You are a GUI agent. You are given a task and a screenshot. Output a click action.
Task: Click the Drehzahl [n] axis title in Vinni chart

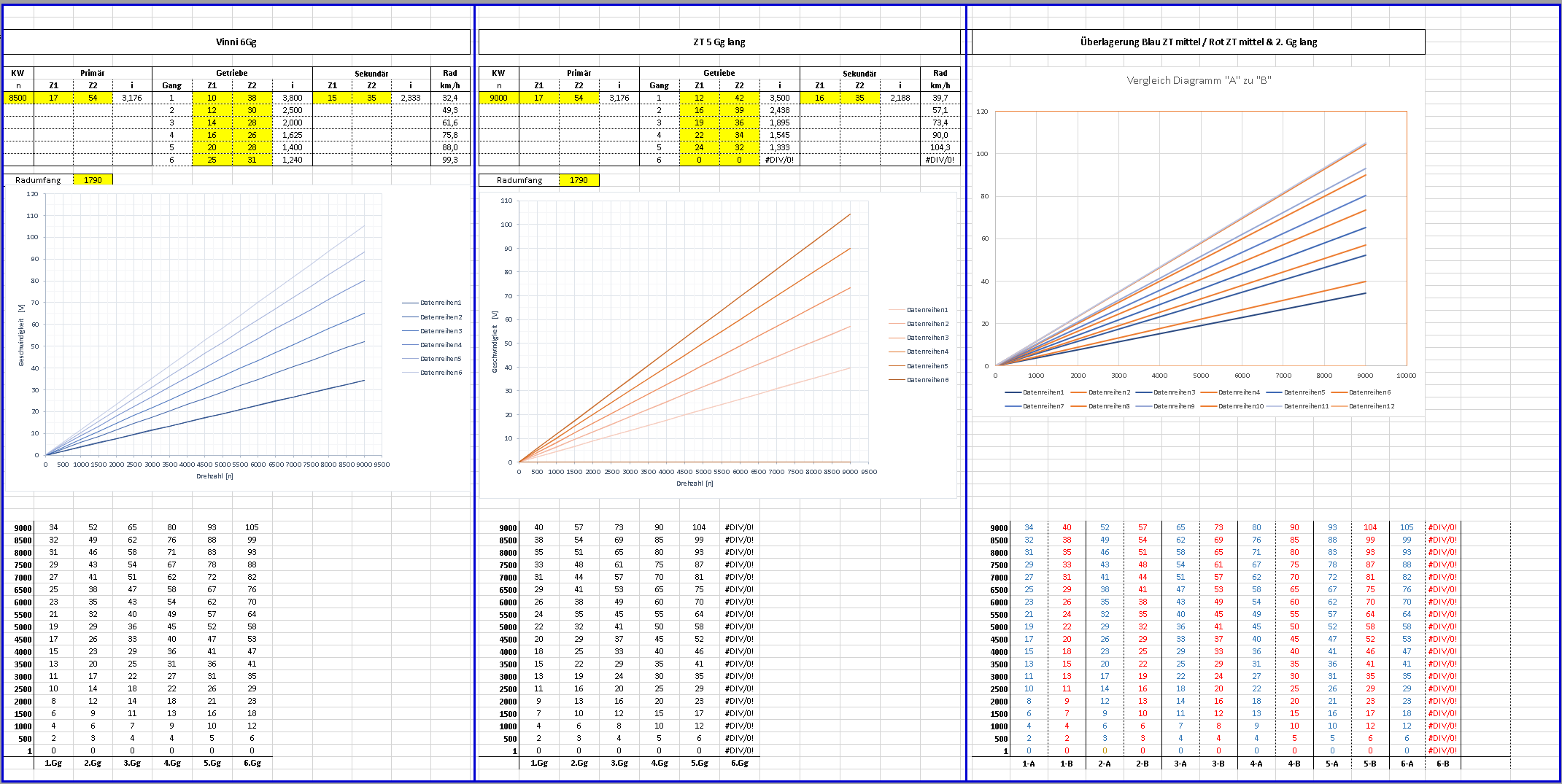214,476
